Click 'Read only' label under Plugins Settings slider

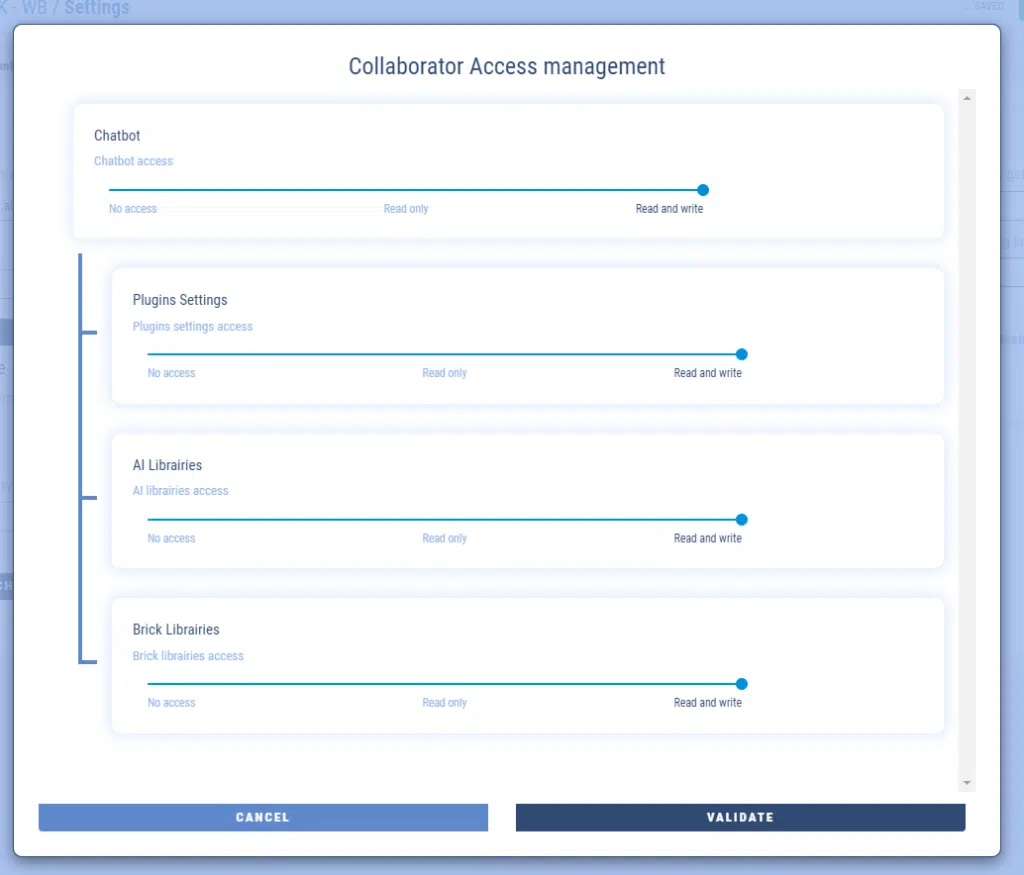(x=444, y=373)
